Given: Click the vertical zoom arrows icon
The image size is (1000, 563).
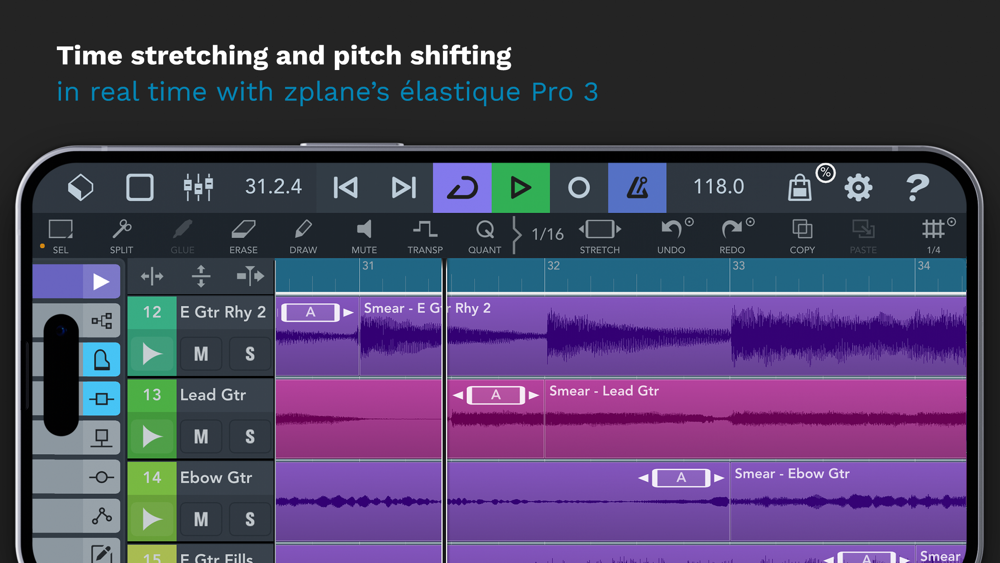Looking at the screenshot, I should [201, 276].
